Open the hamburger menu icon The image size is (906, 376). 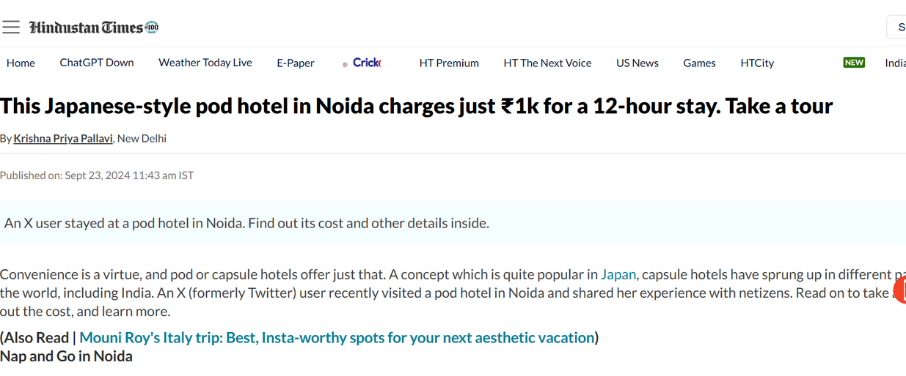(x=10, y=27)
